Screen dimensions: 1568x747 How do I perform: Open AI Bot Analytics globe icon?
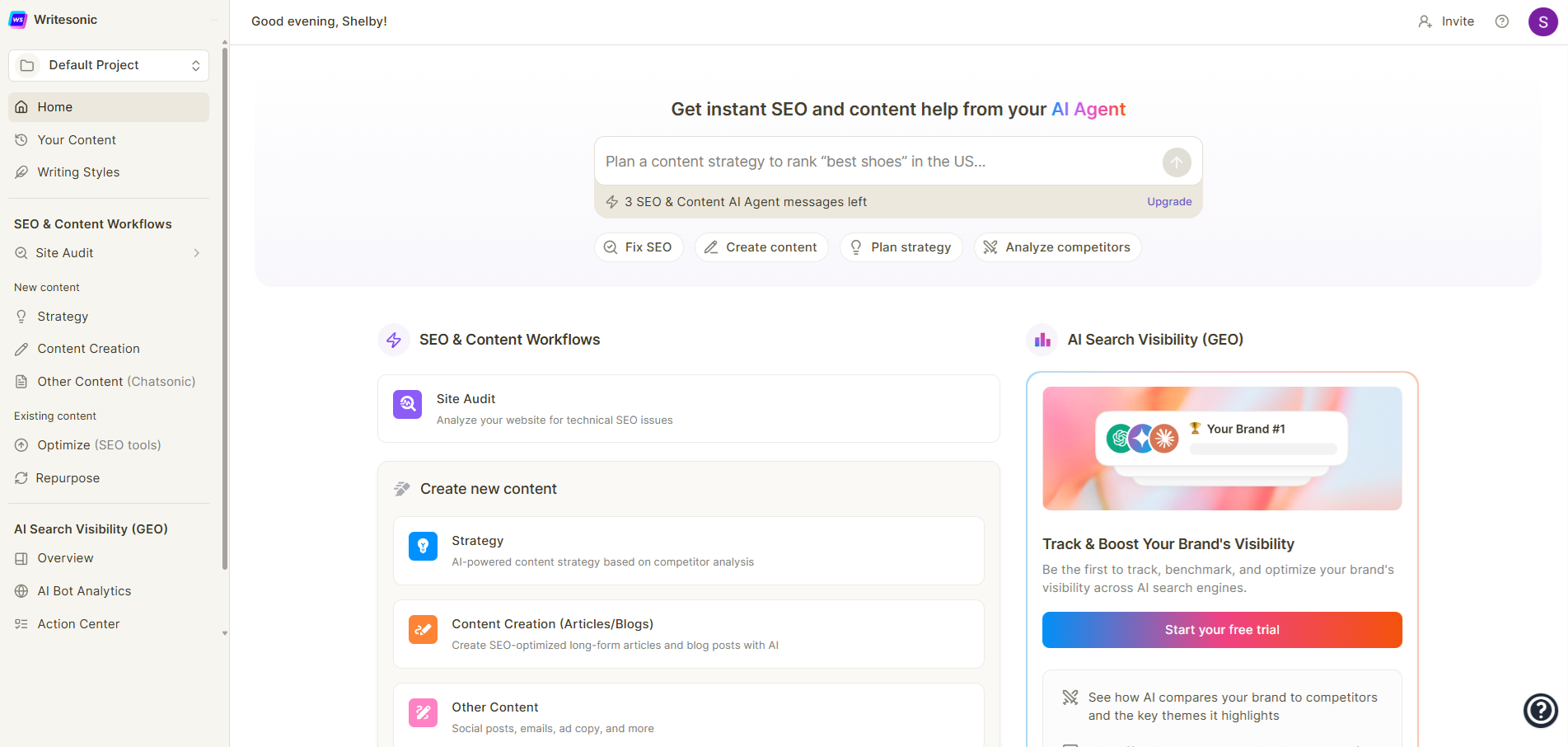coord(21,590)
